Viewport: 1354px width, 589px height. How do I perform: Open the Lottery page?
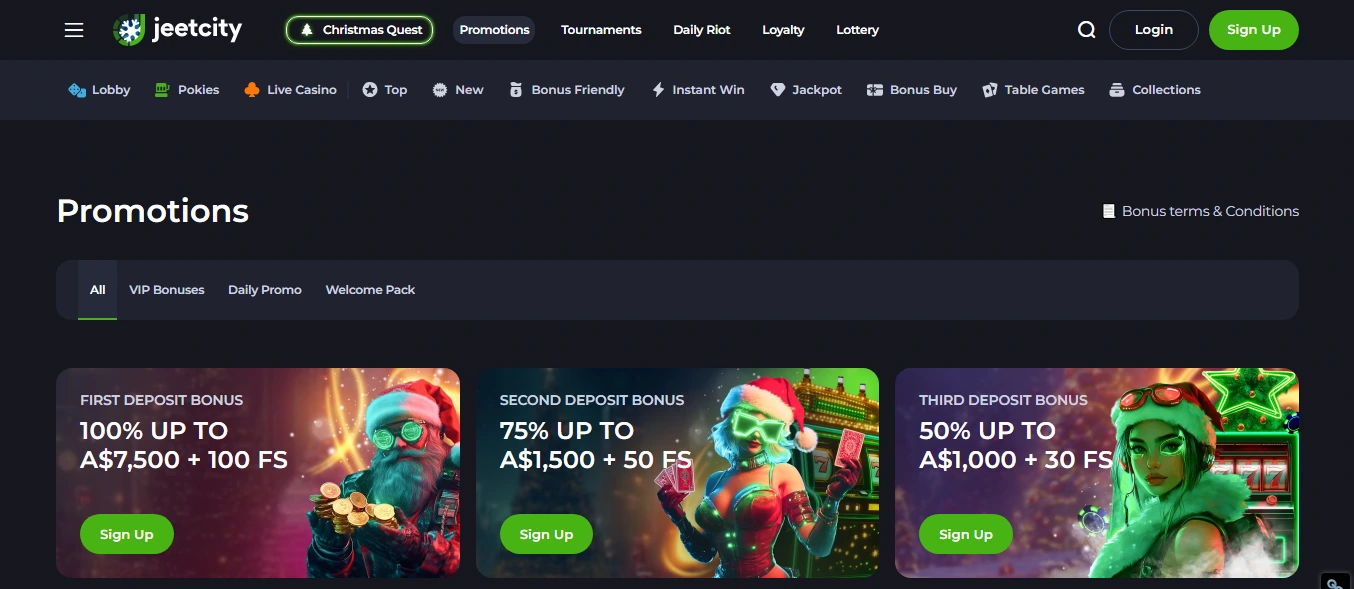point(857,30)
